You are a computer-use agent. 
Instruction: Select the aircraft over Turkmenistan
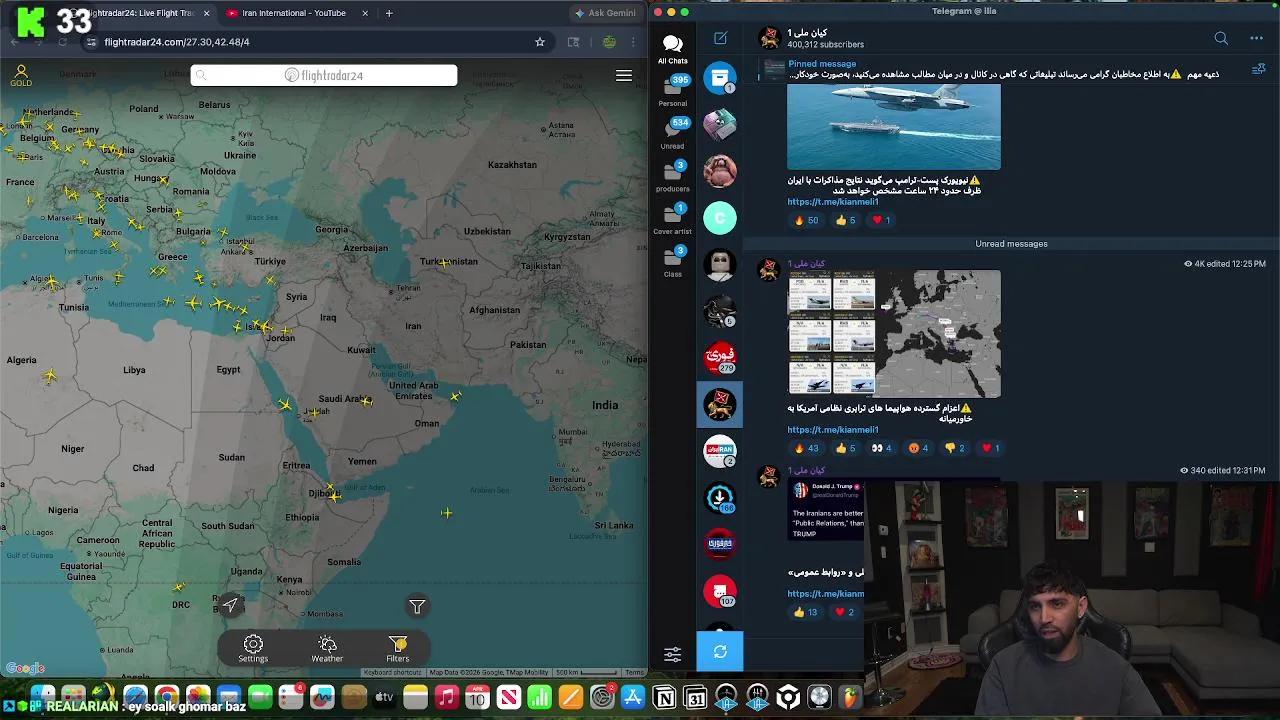point(443,263)
